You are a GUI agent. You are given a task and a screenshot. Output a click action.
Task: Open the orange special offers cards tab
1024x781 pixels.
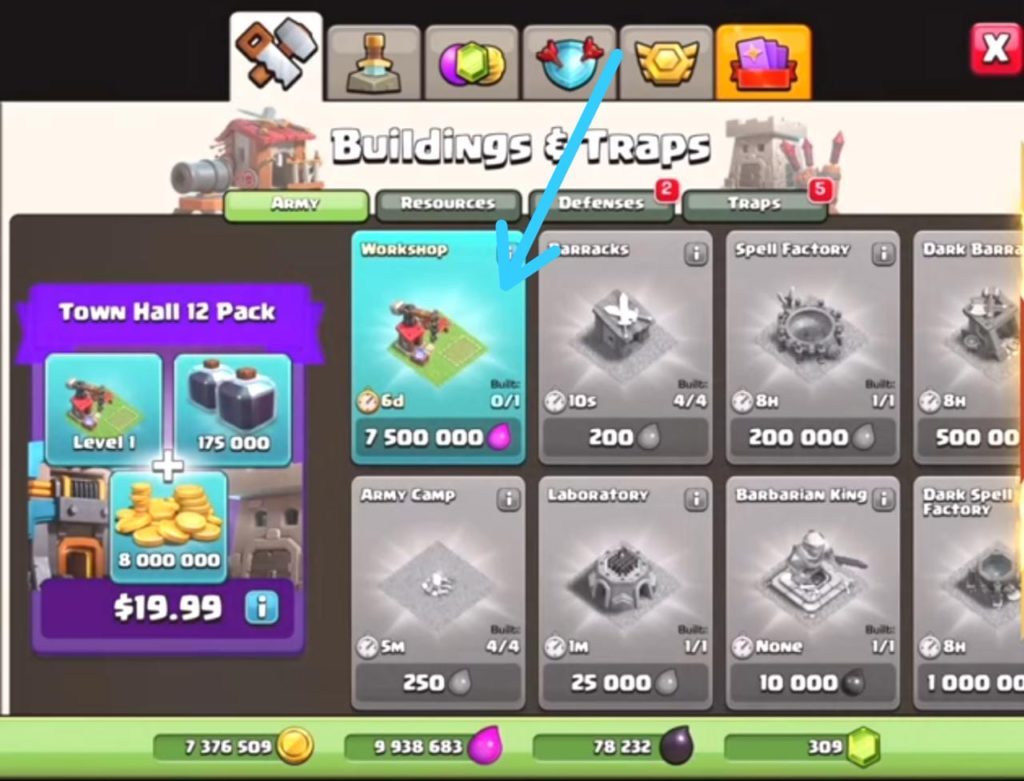click(763, 63)
